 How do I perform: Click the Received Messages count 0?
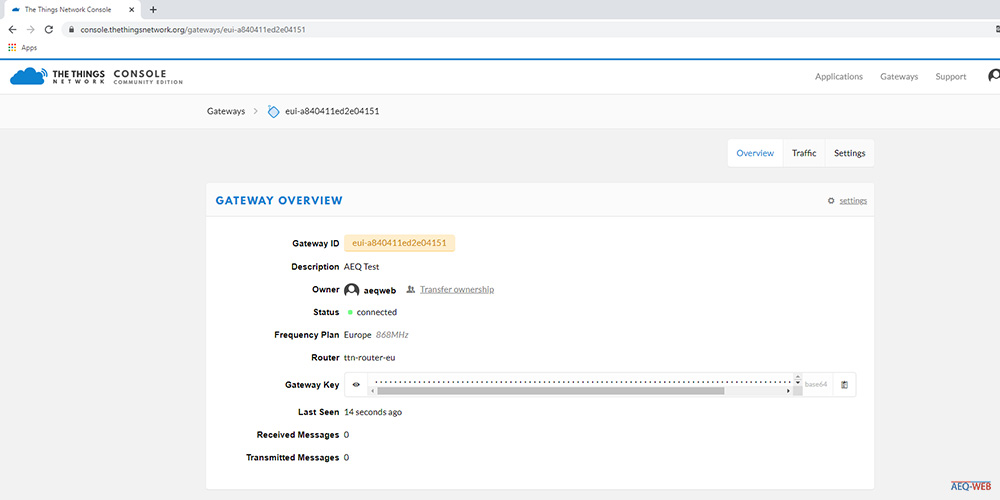(346, 435)
